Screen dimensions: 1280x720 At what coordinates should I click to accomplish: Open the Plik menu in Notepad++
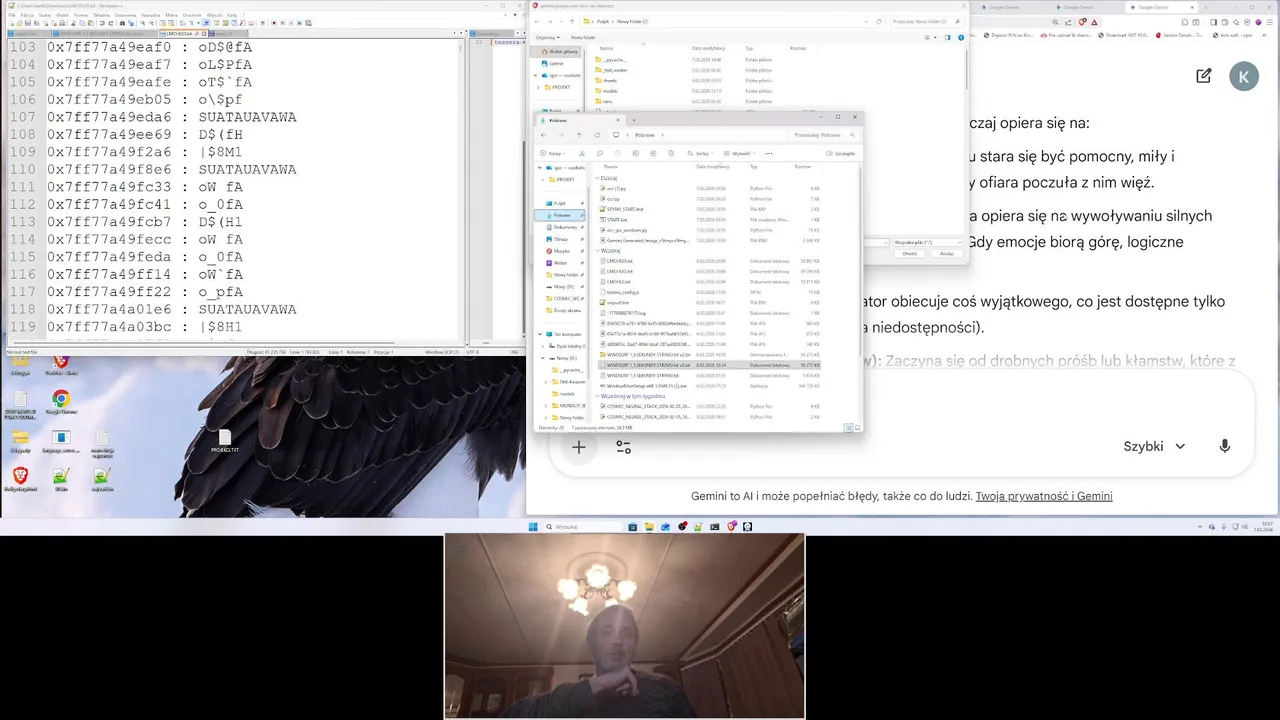pyautogui.click(x=12, y=15)
